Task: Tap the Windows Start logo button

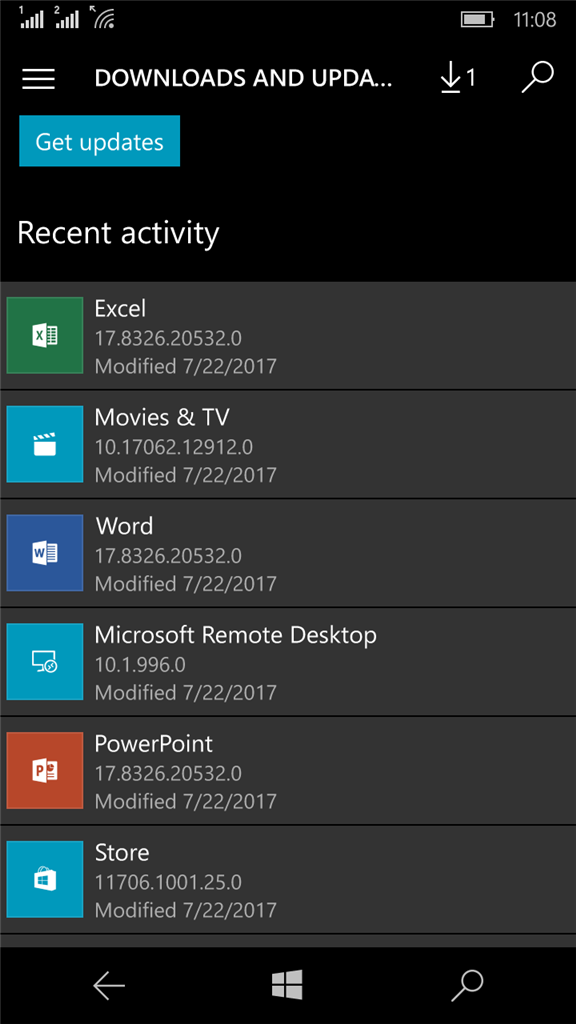Action: 287,984
